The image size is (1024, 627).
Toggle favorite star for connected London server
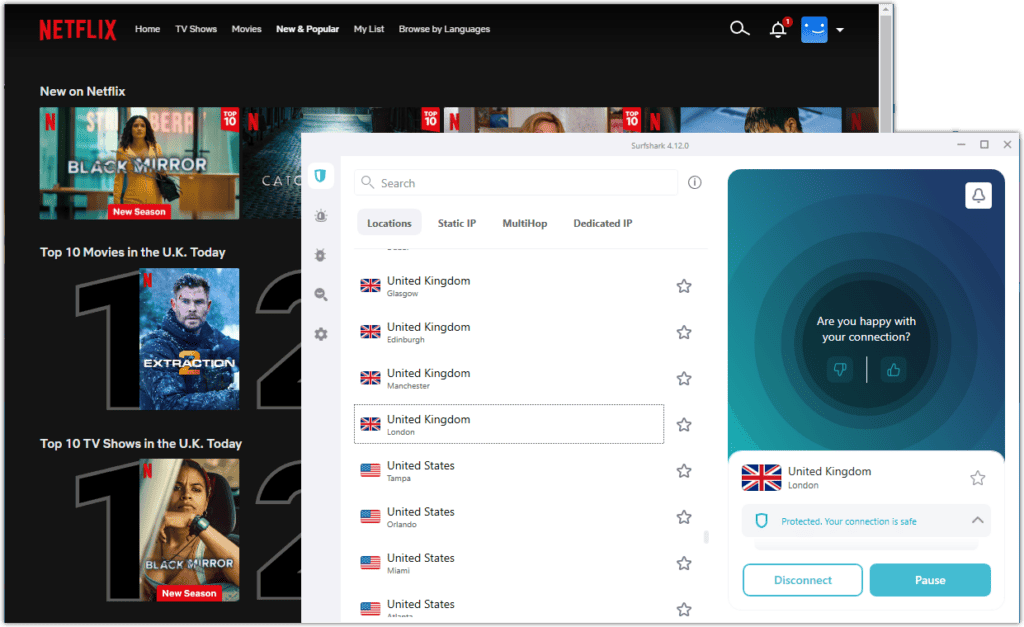pos(977,478)
